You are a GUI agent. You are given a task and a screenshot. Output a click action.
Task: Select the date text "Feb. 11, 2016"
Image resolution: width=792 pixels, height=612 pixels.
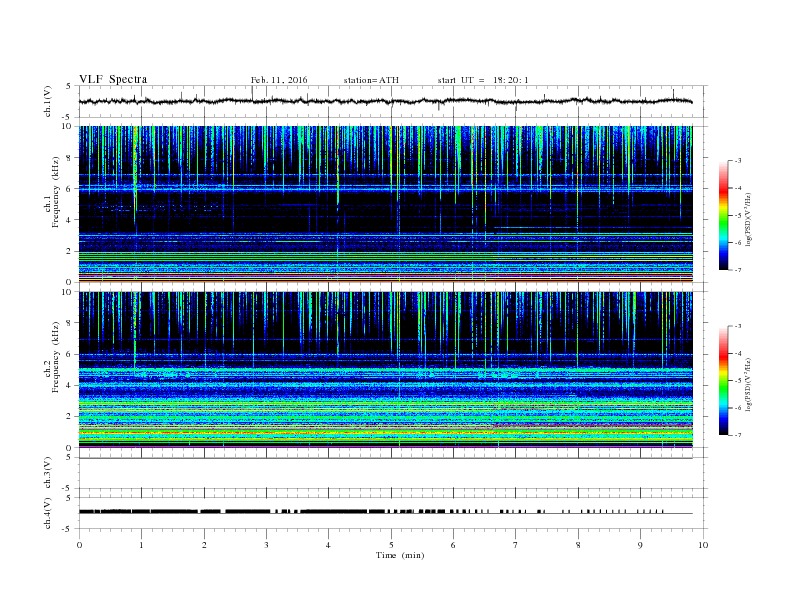click(279, 80)
